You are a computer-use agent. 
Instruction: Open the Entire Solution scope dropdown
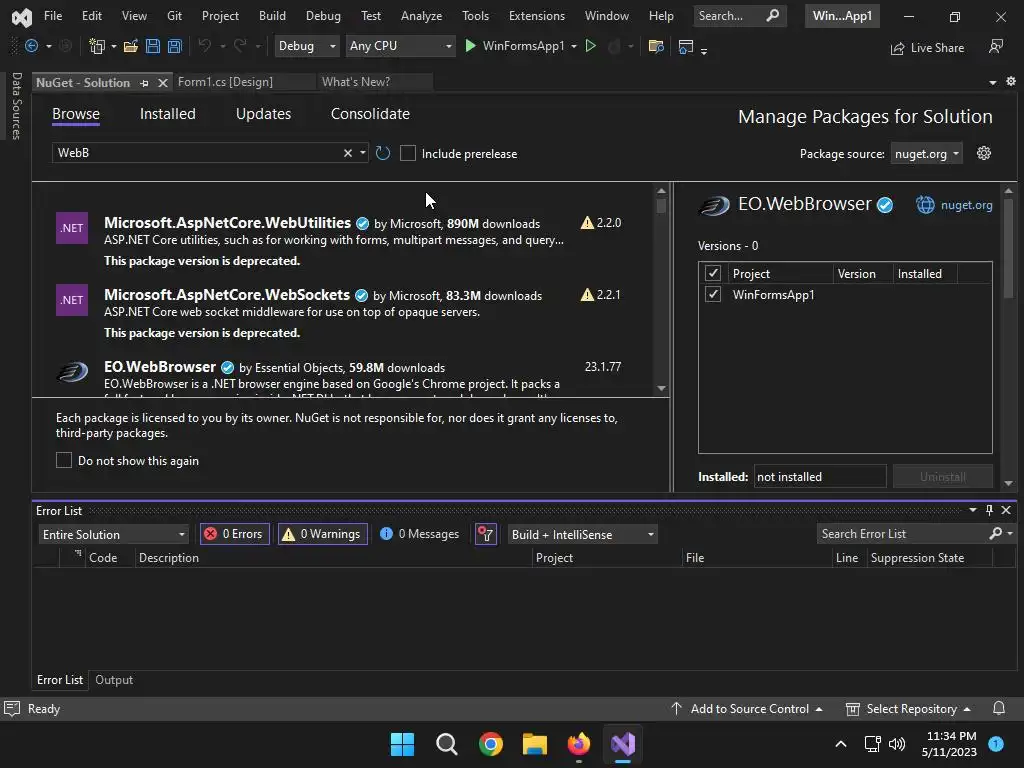click(x=114, y=534)
